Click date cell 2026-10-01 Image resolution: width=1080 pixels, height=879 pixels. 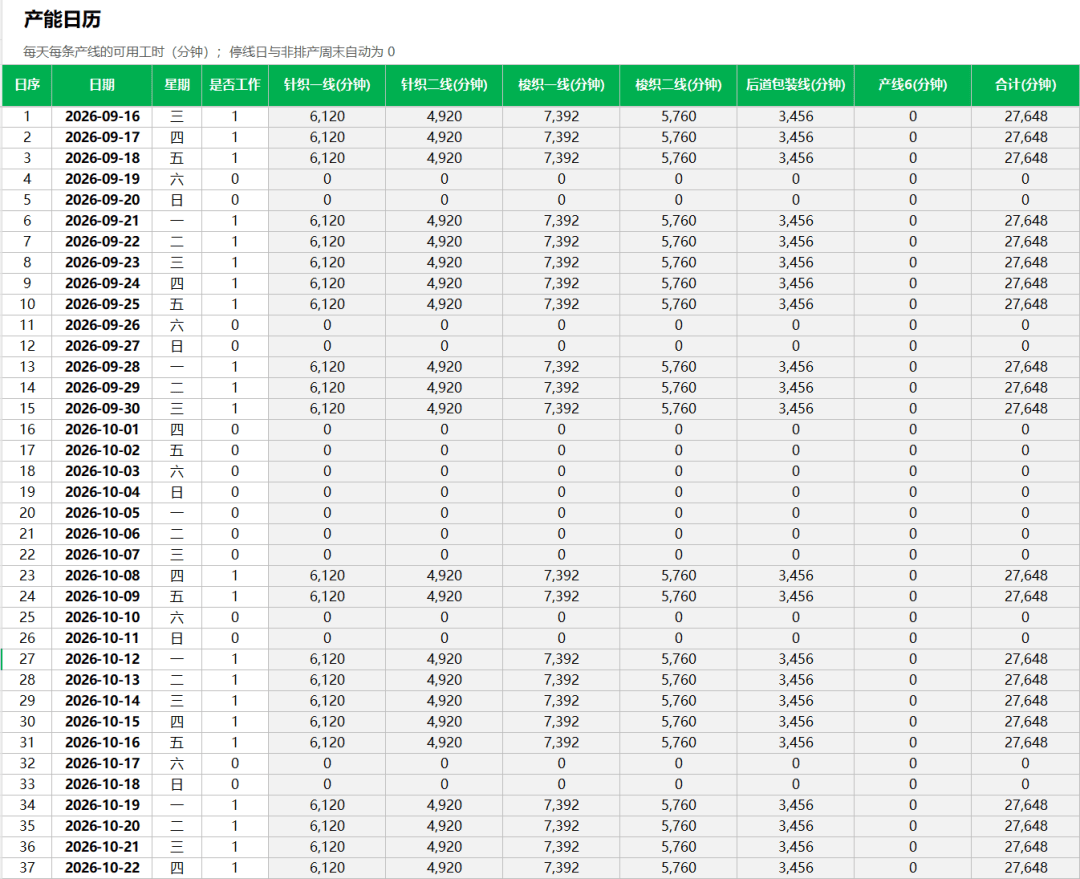[102, 429]
